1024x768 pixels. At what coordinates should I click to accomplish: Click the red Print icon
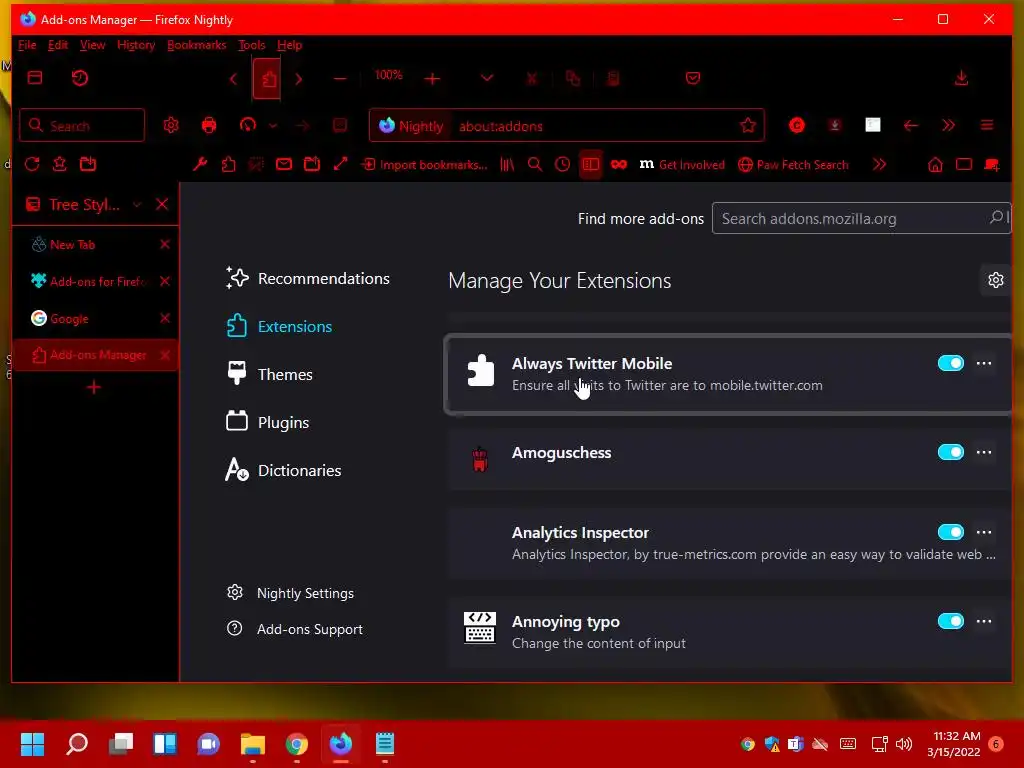[x=209, y=125]
